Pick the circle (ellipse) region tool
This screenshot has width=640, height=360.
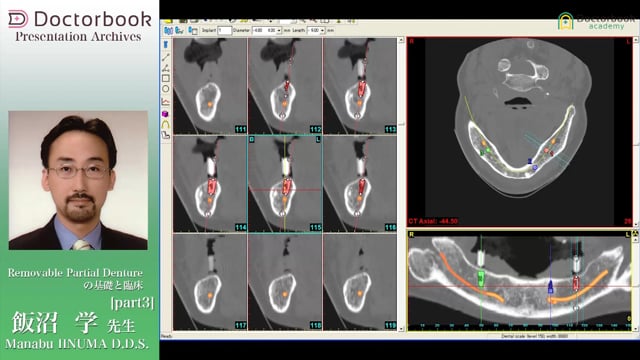pos(166,89)
